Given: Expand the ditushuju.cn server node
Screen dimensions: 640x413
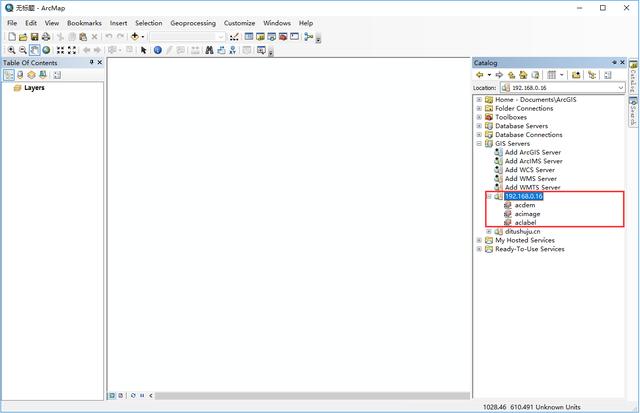Looking at the screenshot, I should 489,231.
